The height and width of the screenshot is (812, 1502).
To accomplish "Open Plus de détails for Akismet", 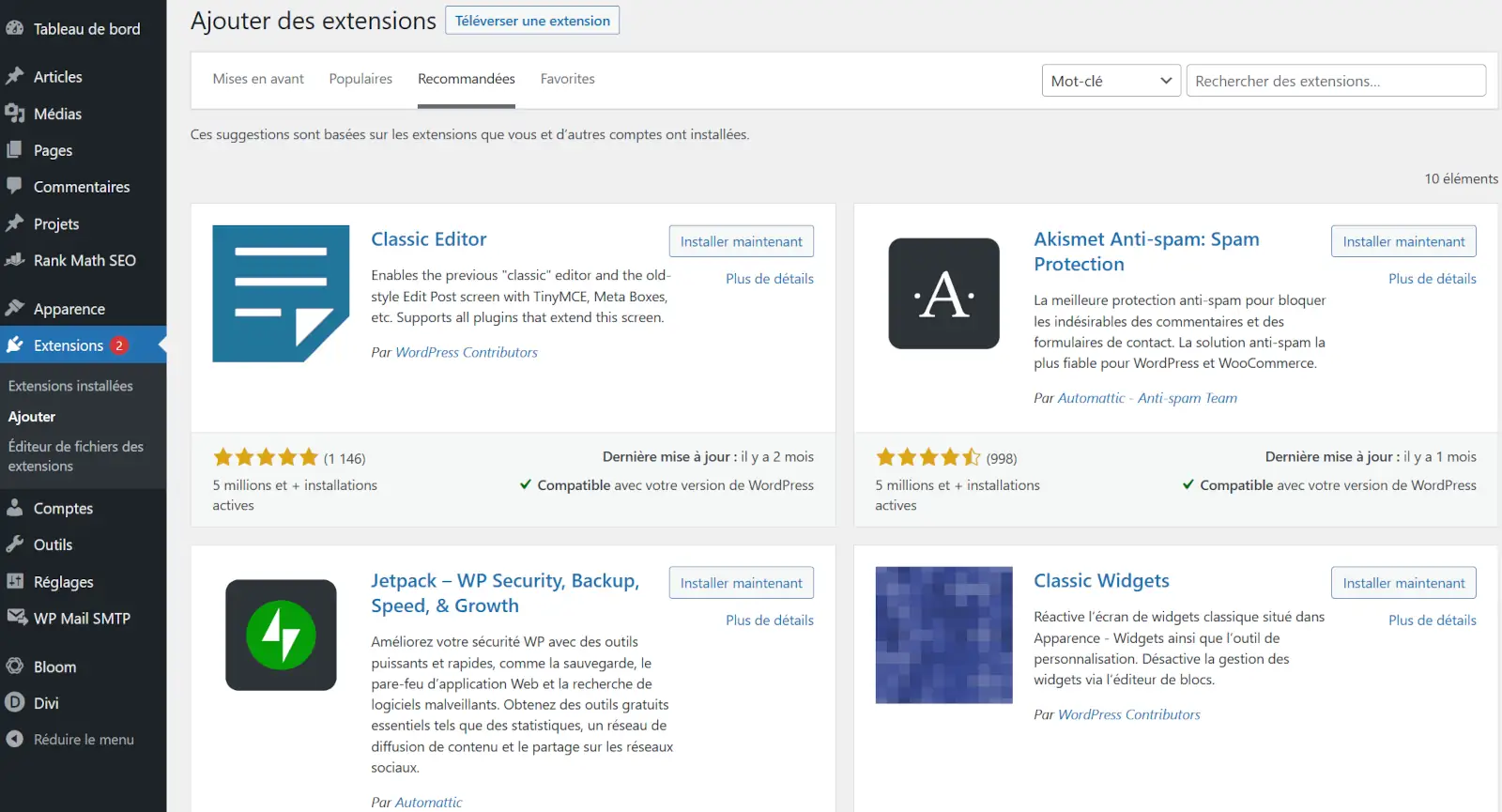I will pos(1433,279).
